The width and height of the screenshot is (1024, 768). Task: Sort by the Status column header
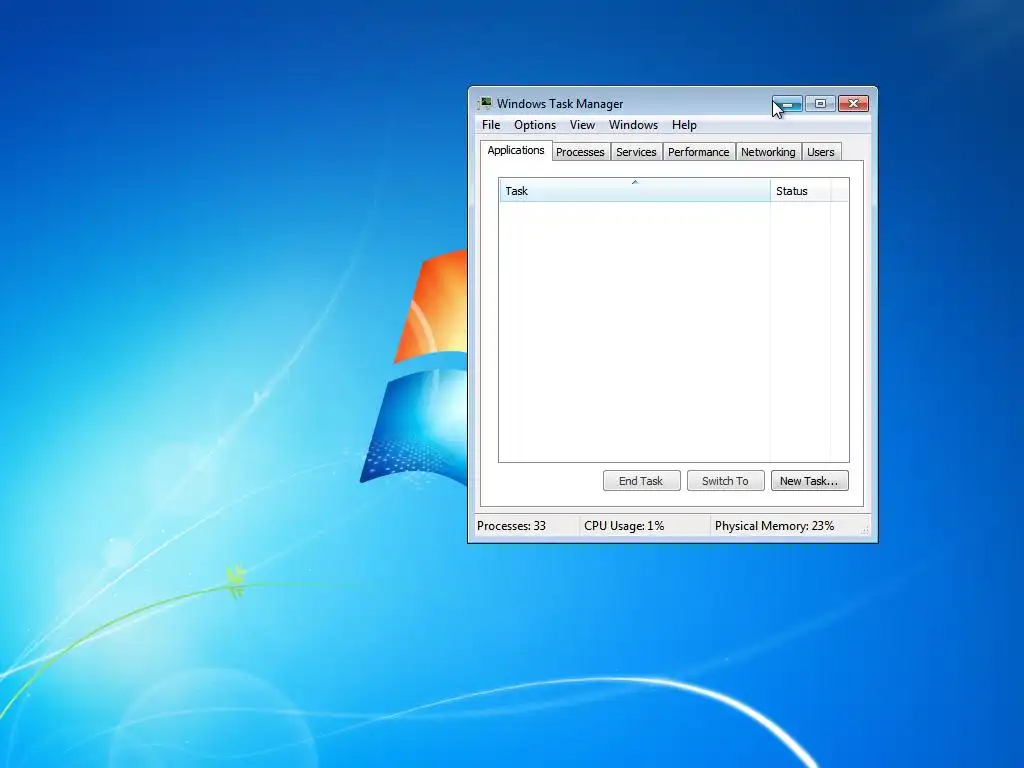click(800, 191)
